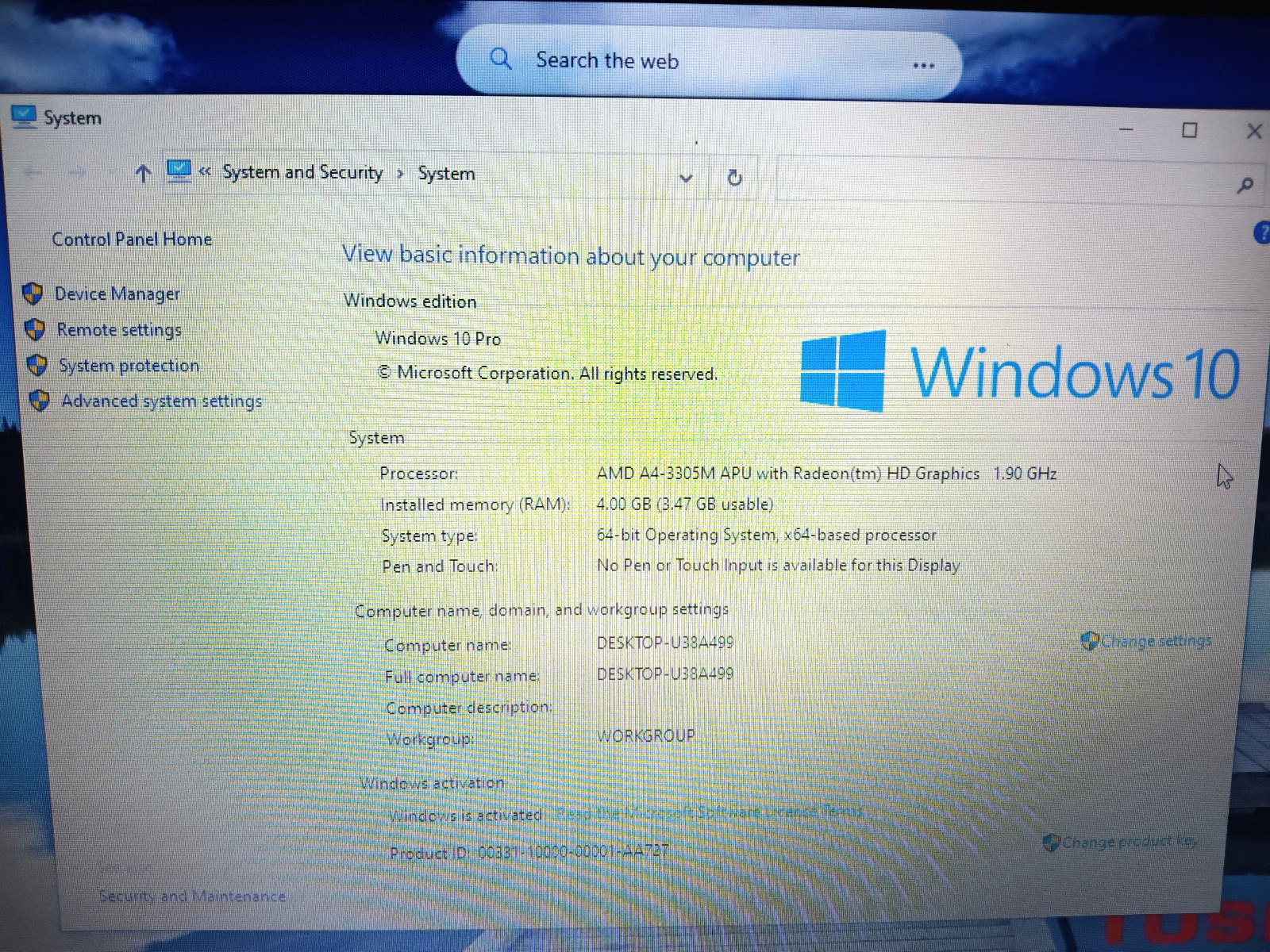Click the WORKGROUP value
Image resolution: width=1270 pixels, height=952 pixels.
[645, 735]
